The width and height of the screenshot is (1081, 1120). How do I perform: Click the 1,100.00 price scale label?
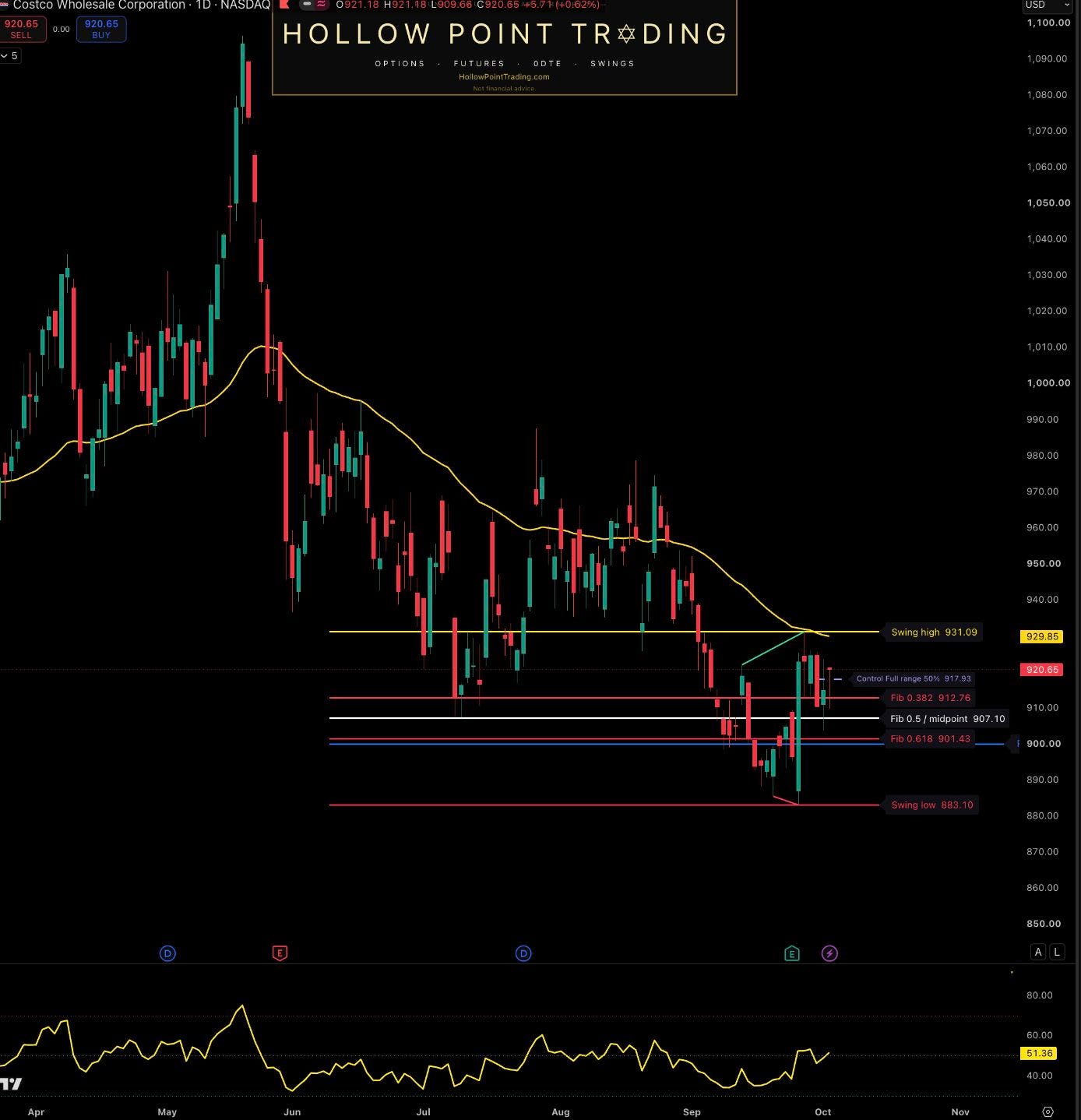pyautogui.click(x=1048, y=23)
